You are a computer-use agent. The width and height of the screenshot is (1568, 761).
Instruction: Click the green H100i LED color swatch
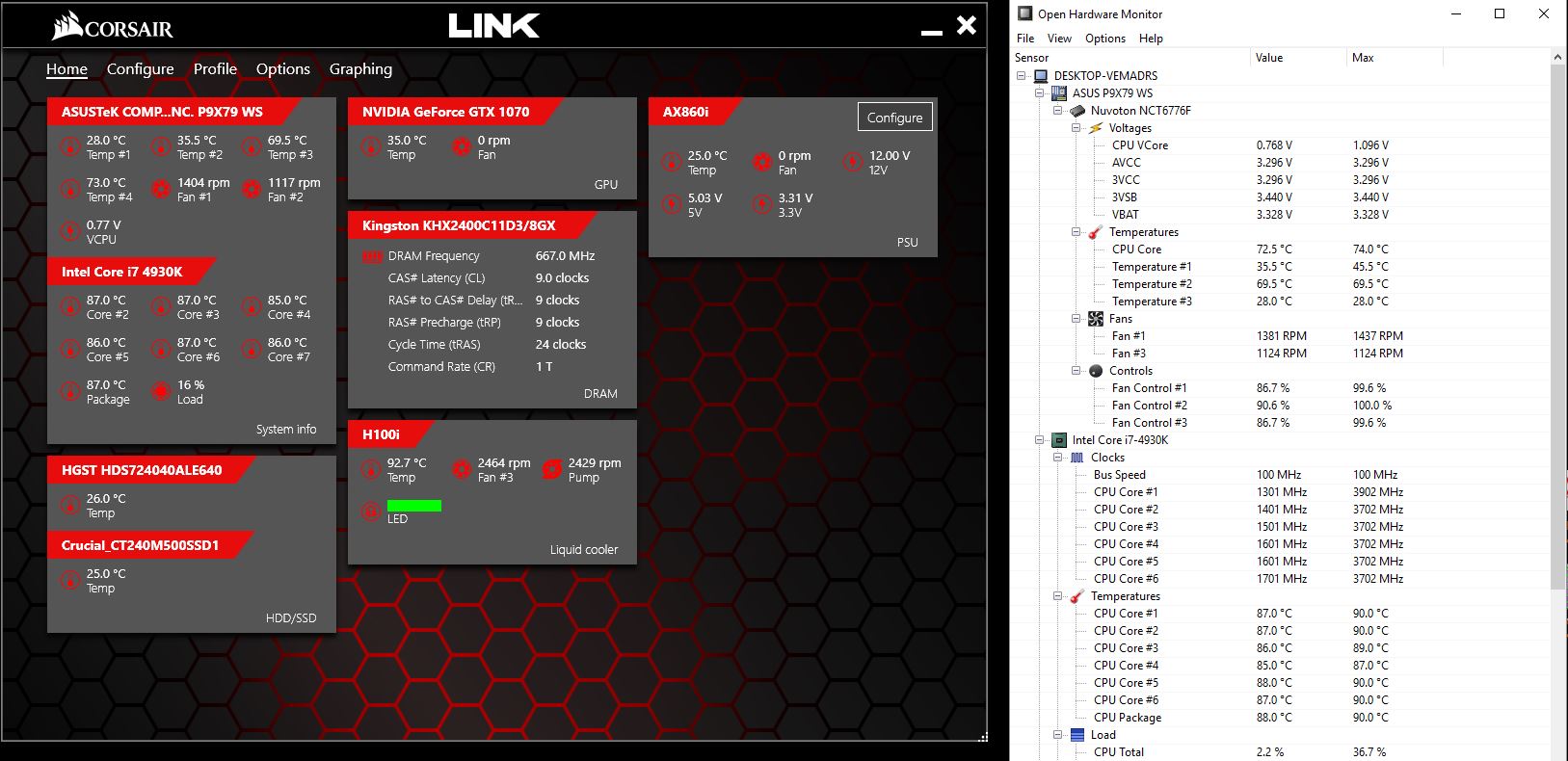coord(414,505)
